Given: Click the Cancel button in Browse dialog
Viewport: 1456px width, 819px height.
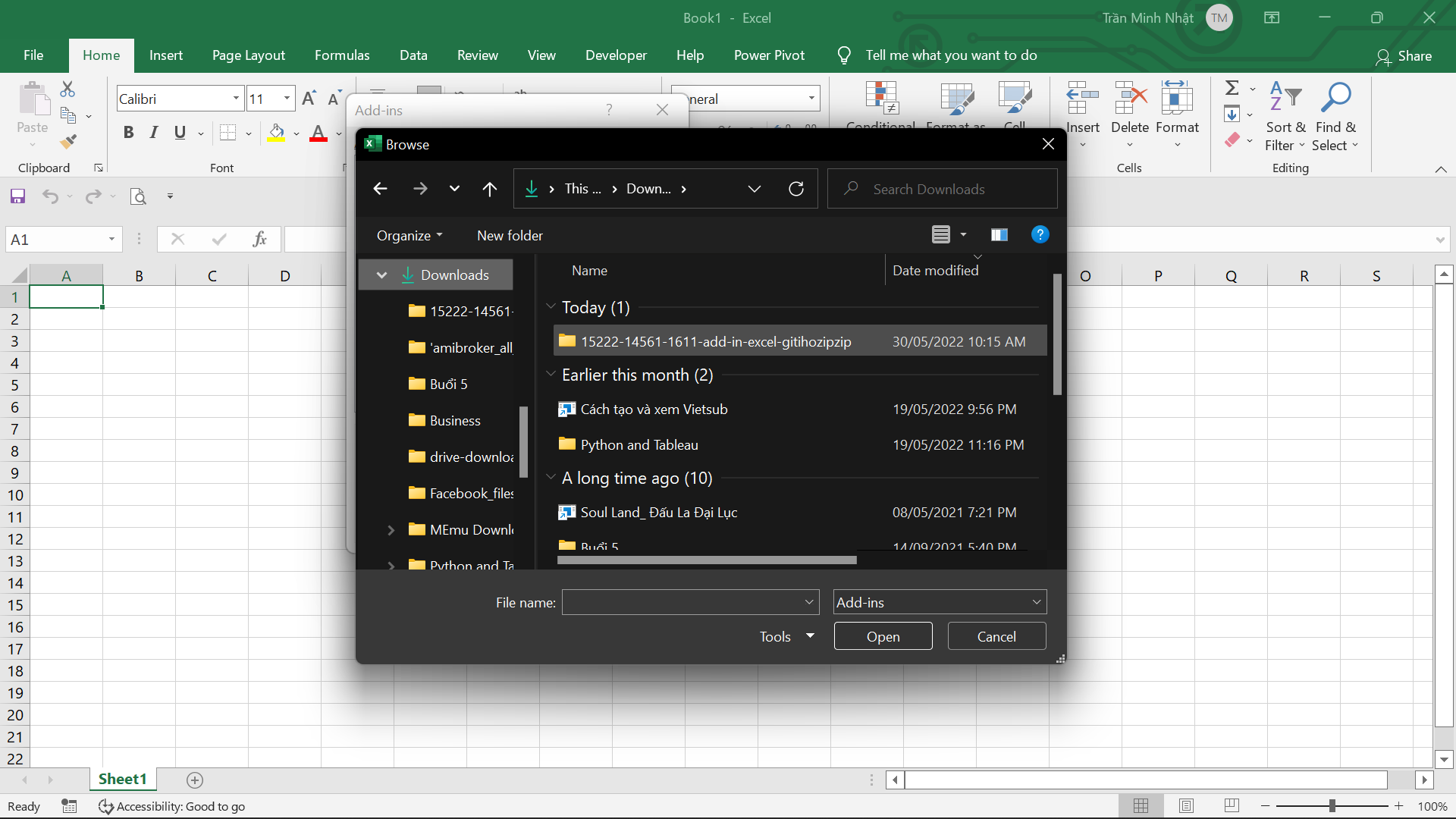Looking at the screenshot, I should (996, 636).
